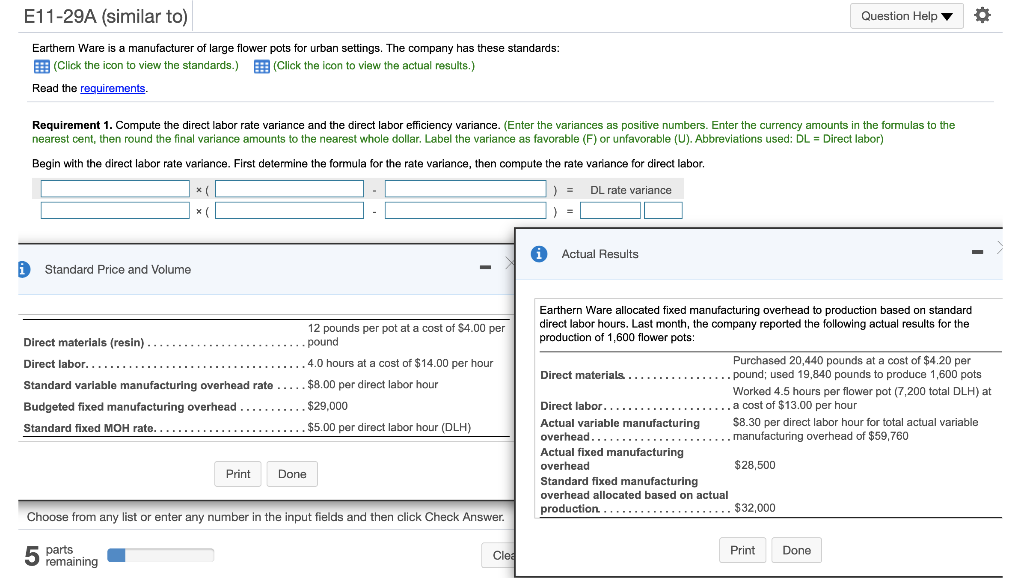
Task: Open the Question Help dropdown
Action: [906, 16]
